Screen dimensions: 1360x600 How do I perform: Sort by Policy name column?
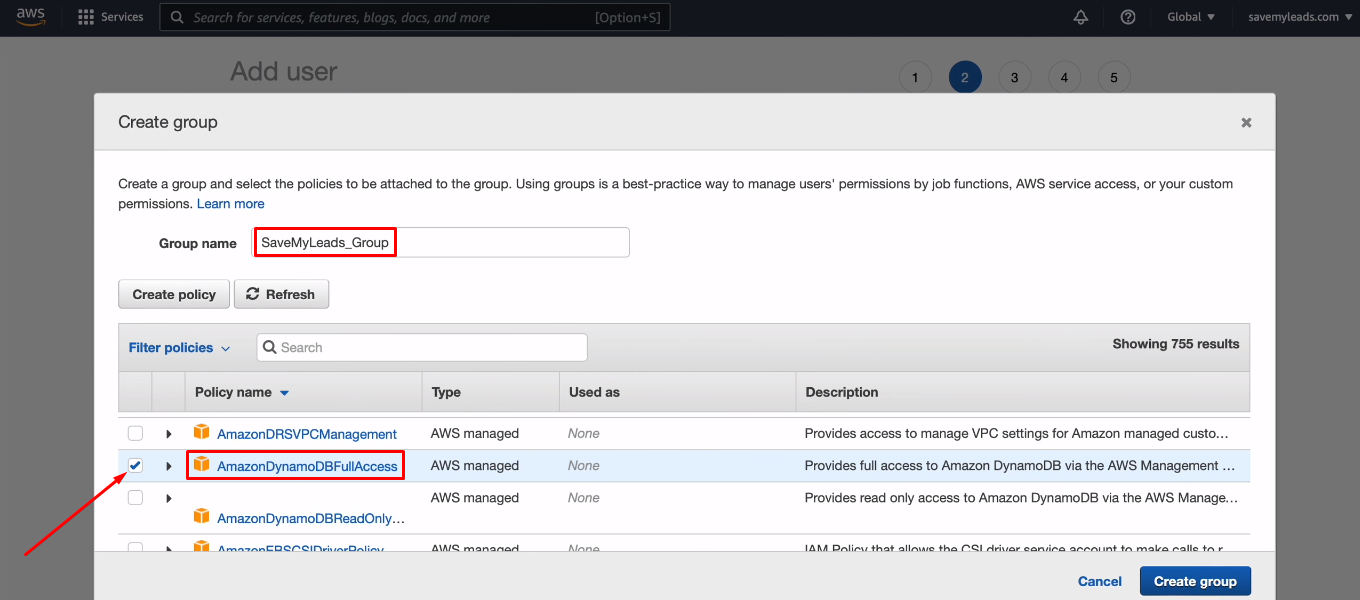[242, 392]
